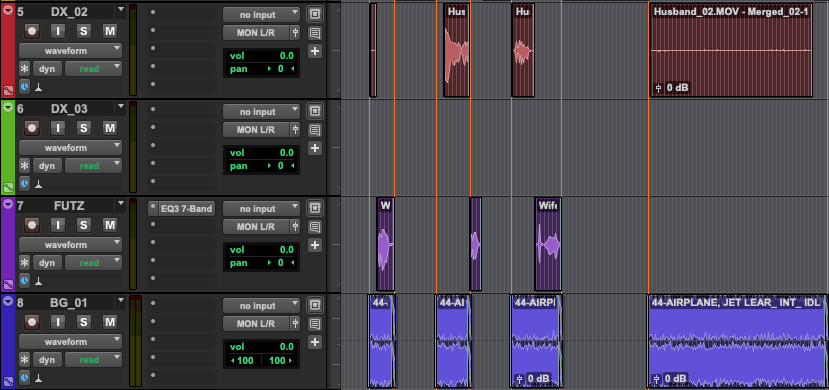The width and height of the screenshot is (829, 390).
Task: Solo the DX_02 track
Action: click(x=84, y=31)
